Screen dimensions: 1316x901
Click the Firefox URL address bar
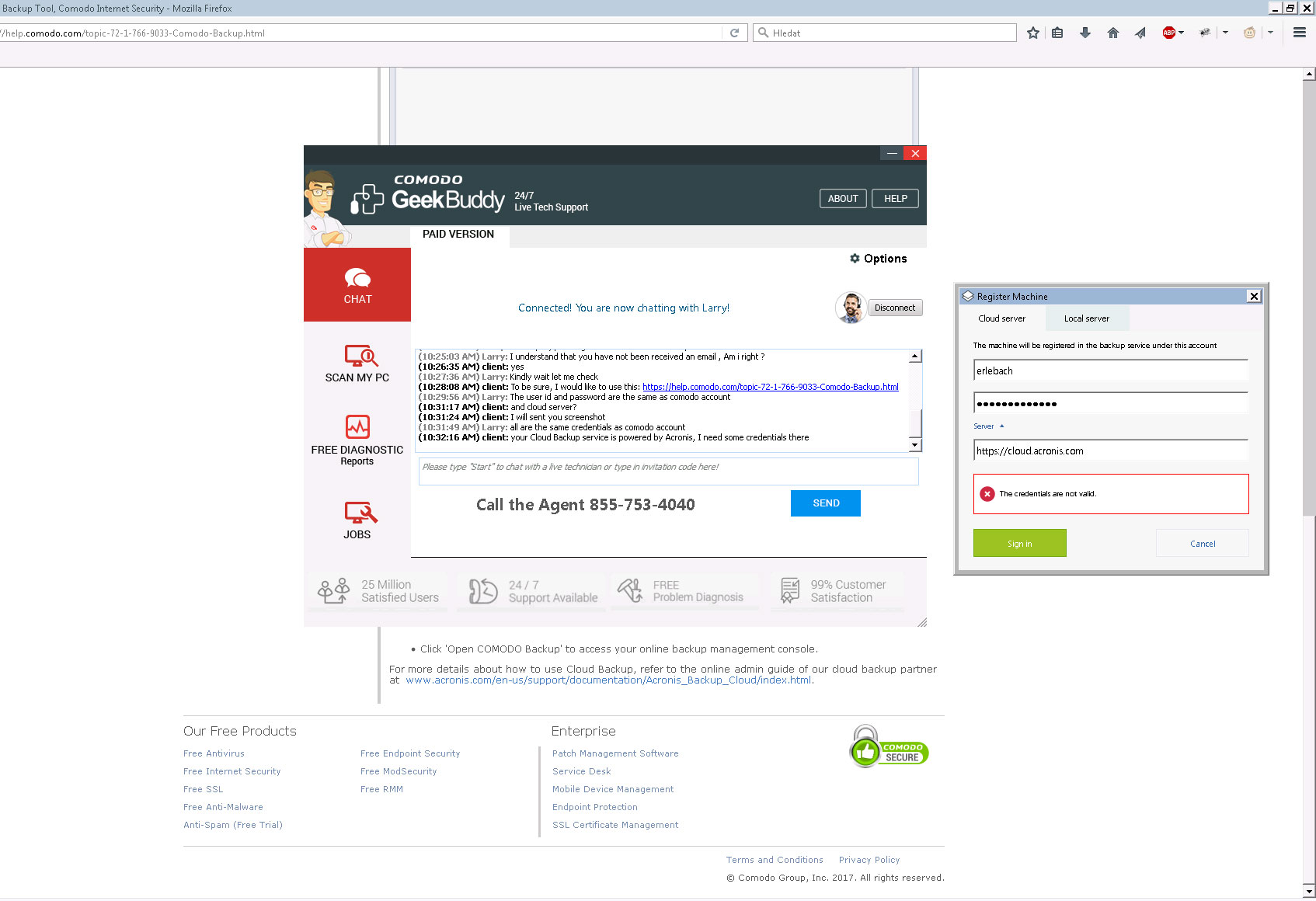361,33
